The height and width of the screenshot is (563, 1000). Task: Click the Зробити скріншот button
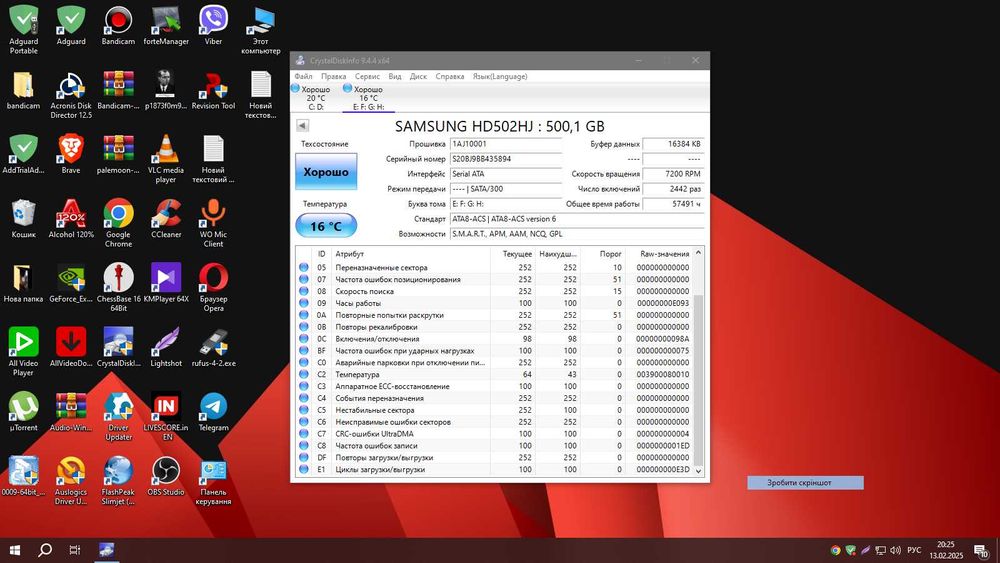(x=805, y=483)
